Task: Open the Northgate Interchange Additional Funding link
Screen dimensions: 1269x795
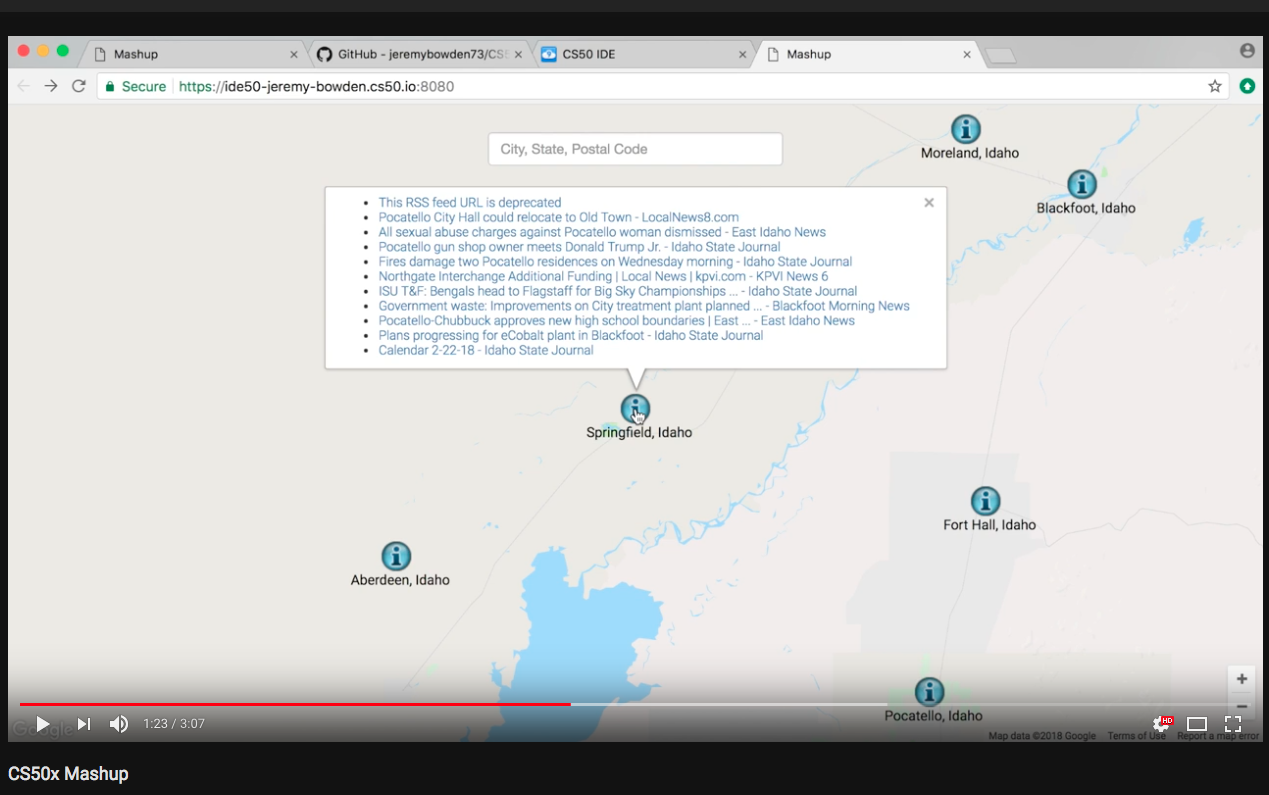Action: pos(603,276)
